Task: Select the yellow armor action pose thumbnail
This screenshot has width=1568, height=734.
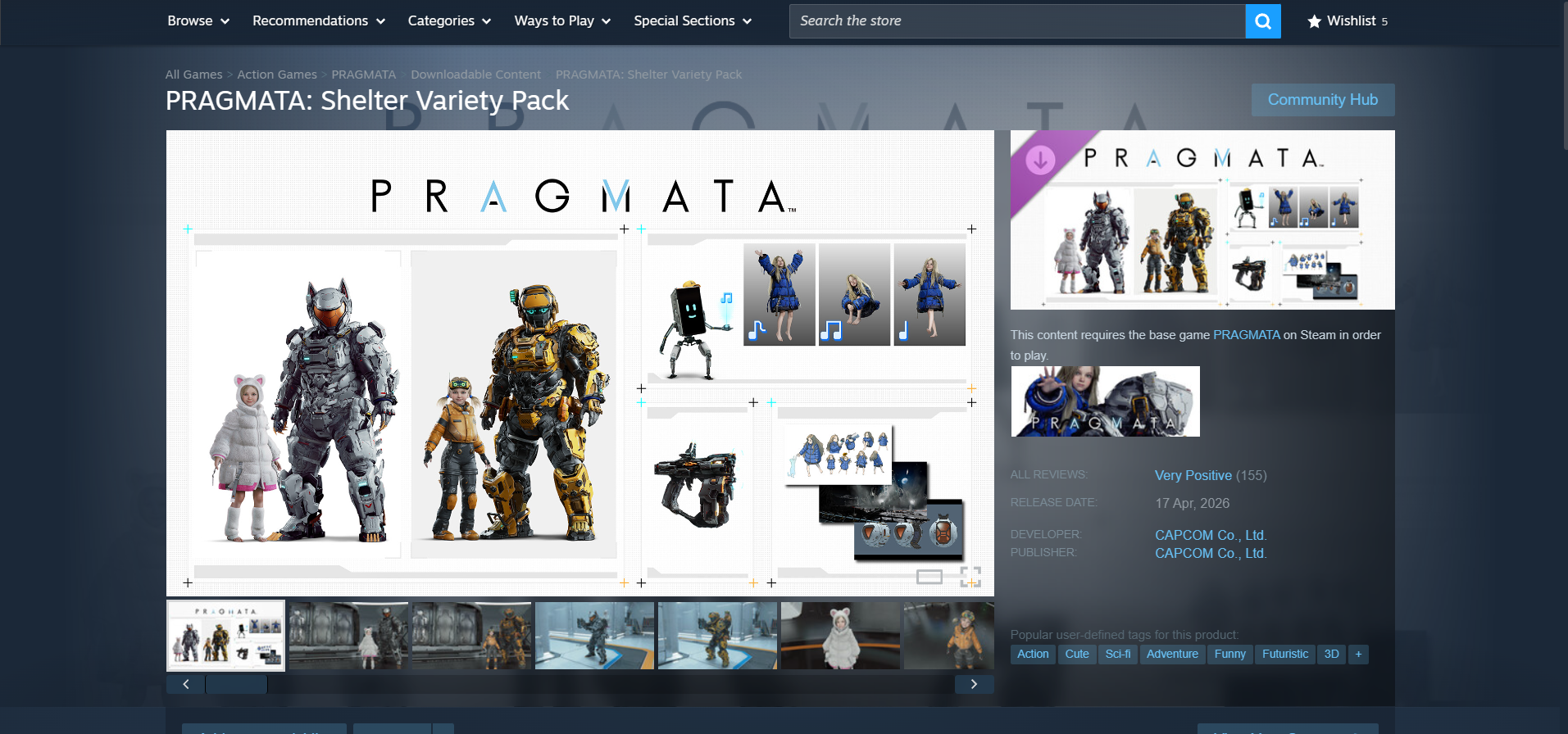Action: tap(717, 636)
